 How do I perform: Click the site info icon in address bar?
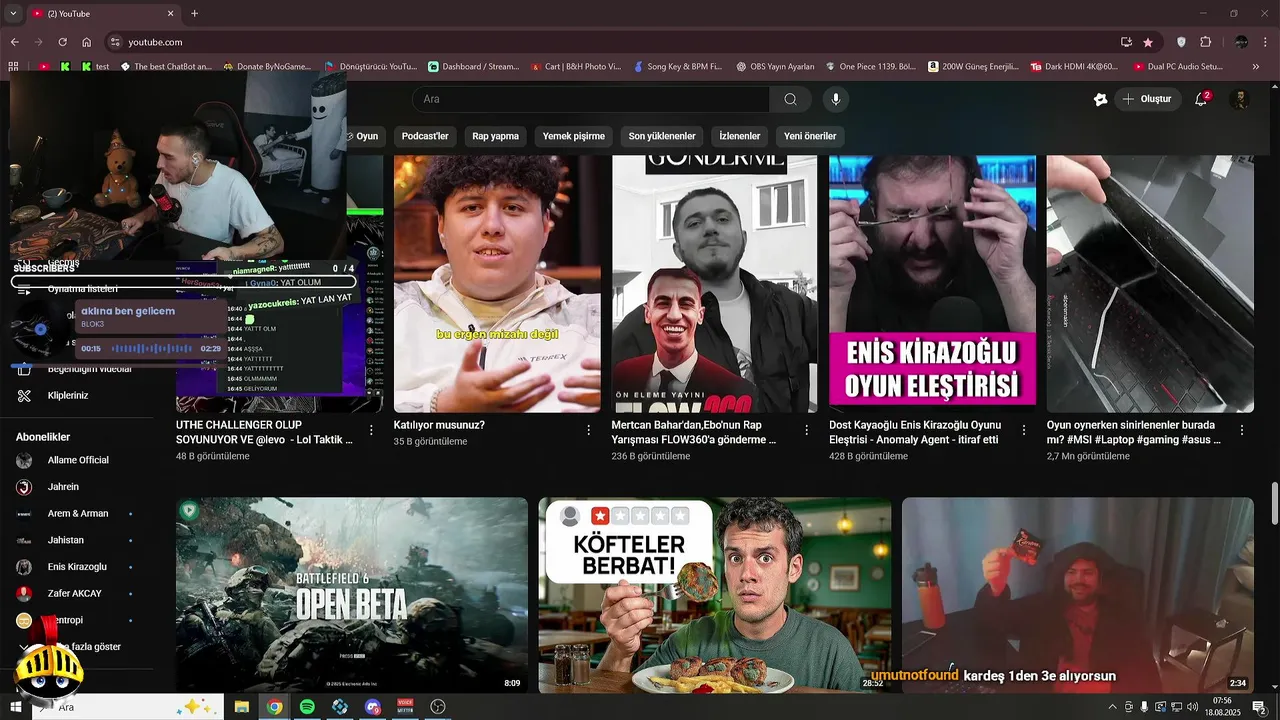[x=116, y=42]
